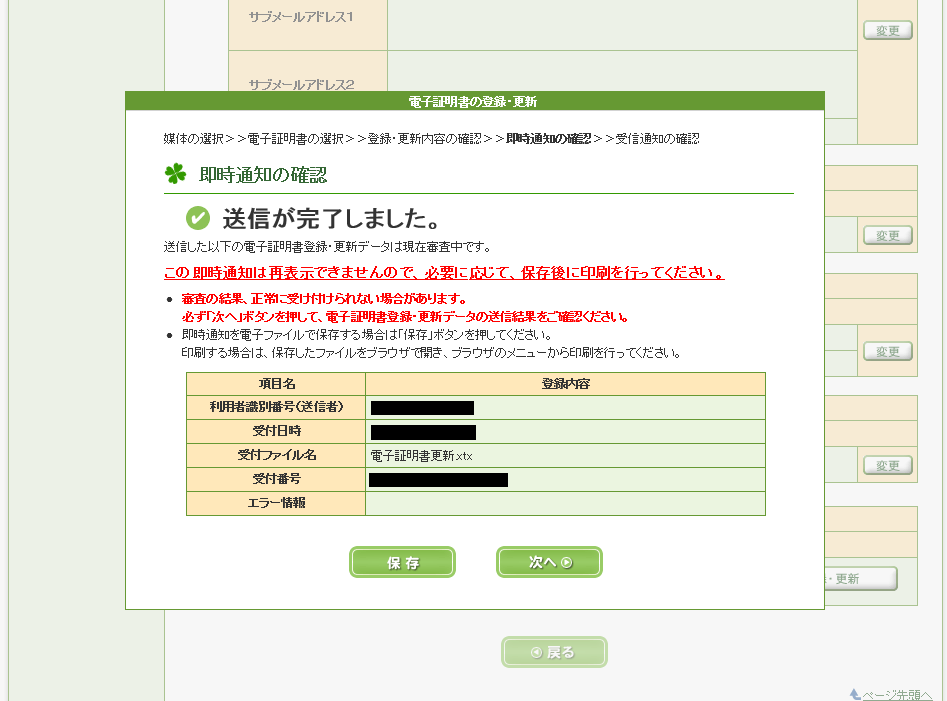Viewport: 947px width, 701px height.
Task: Click the green clover icon beside 即時通知の確認
Action: (x=176, y=174)
